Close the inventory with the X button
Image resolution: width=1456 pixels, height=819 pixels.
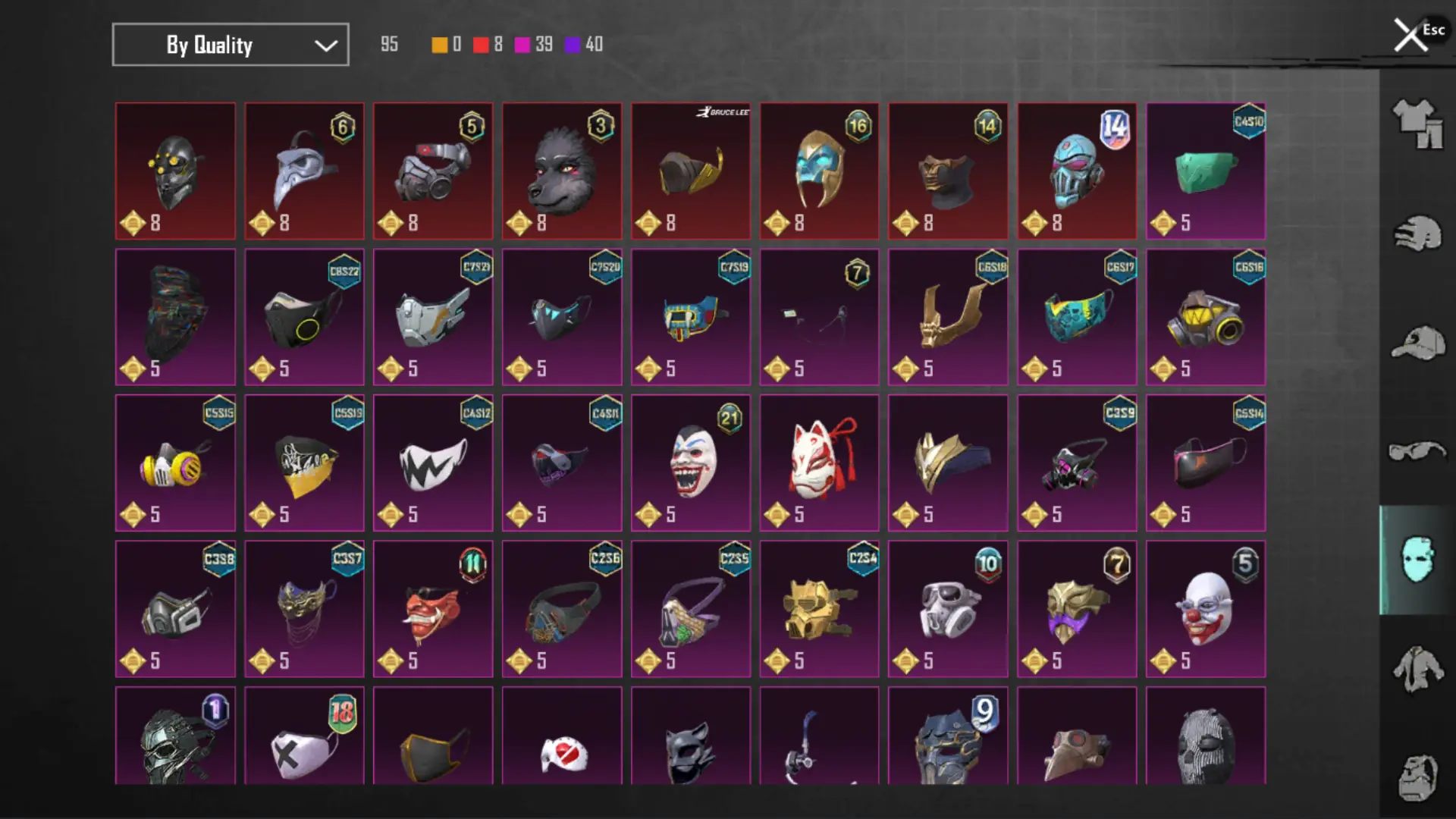pos(1410,35)
